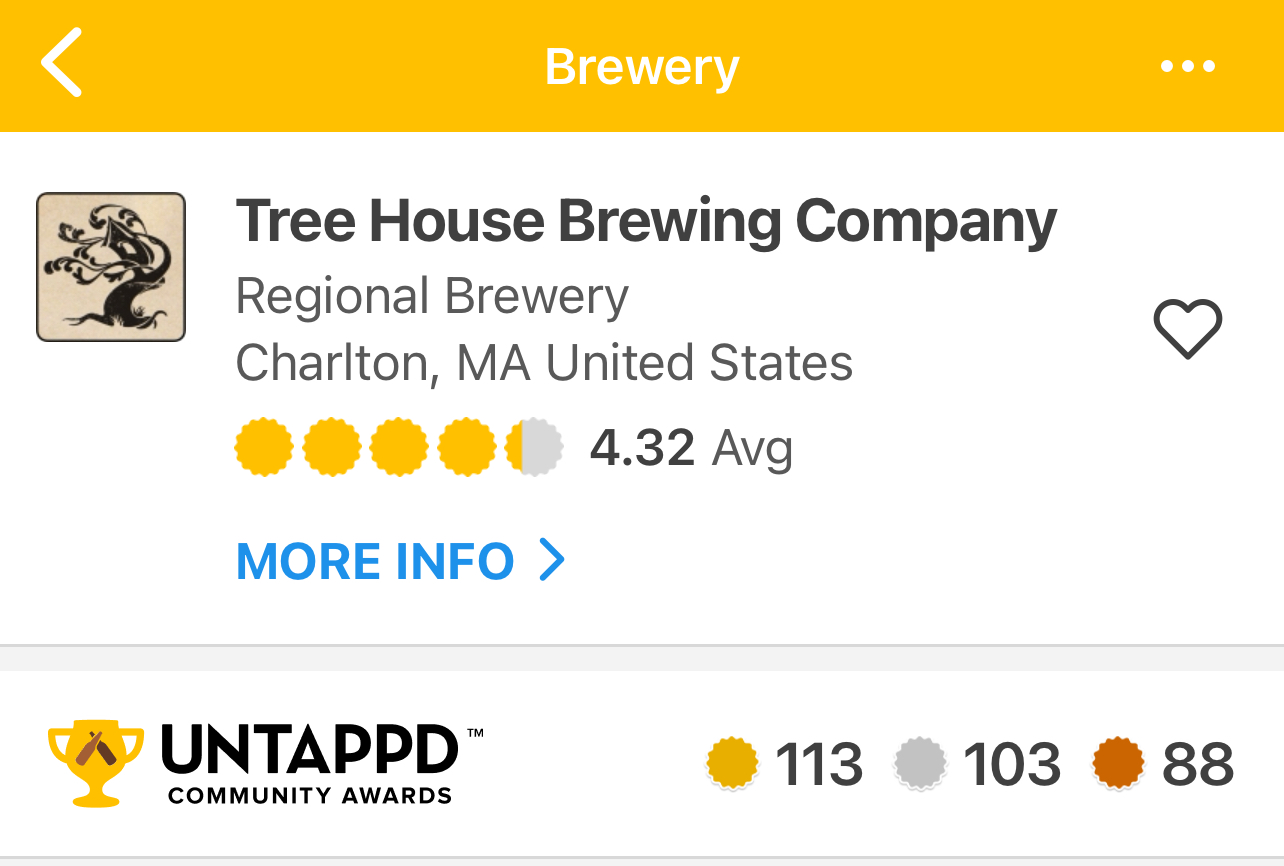The width and height of the screenshot is (1284, 866).
Task: Go back using the left arrow
Action: (61, 62)
